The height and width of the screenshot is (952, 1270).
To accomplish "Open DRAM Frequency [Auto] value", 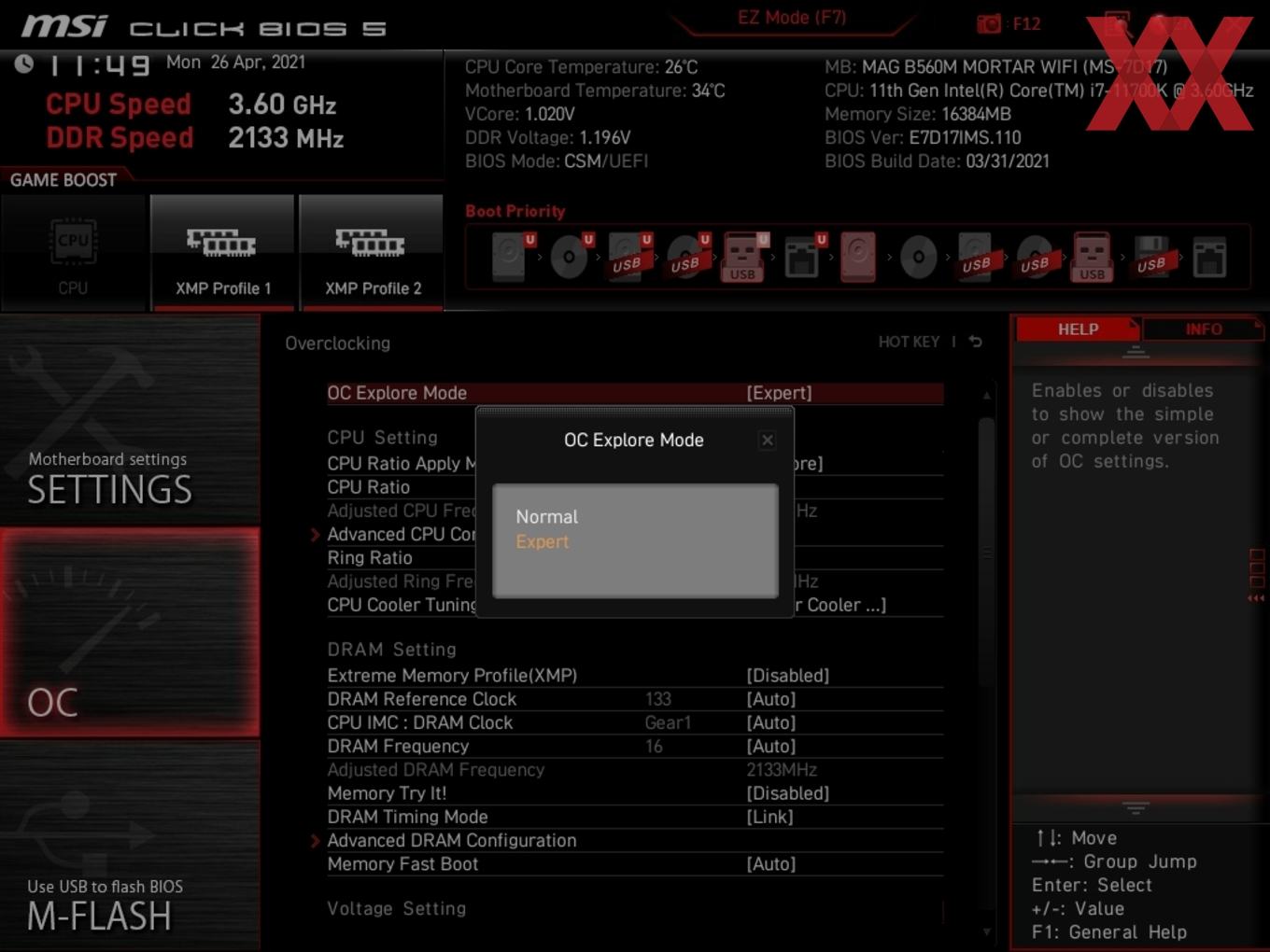I will [x=770, y=746].
